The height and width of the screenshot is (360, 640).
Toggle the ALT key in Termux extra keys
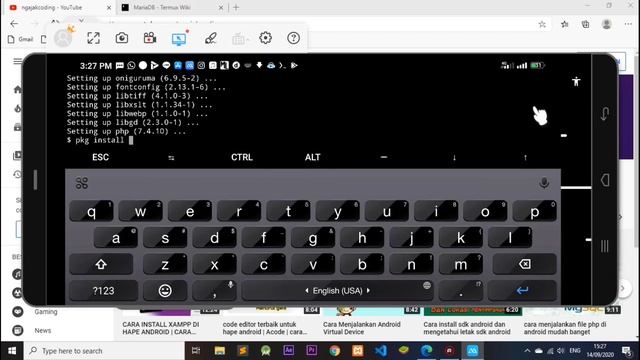313,157
